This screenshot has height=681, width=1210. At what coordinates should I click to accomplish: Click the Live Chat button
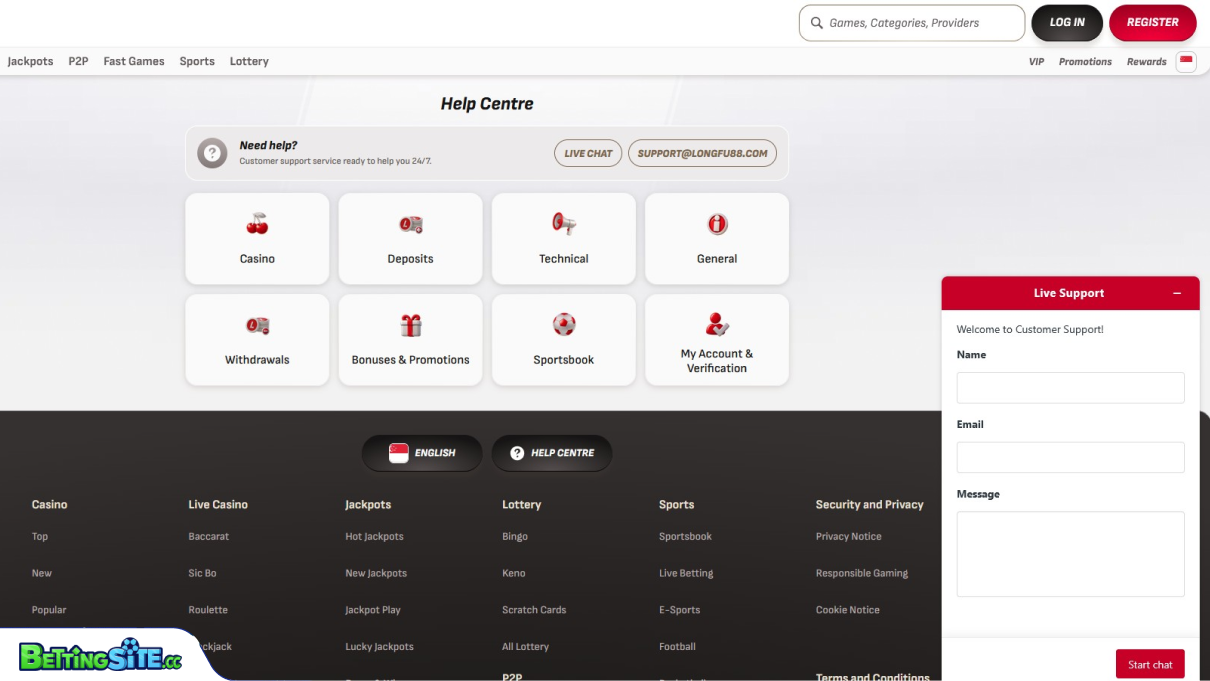coord(588,153)
